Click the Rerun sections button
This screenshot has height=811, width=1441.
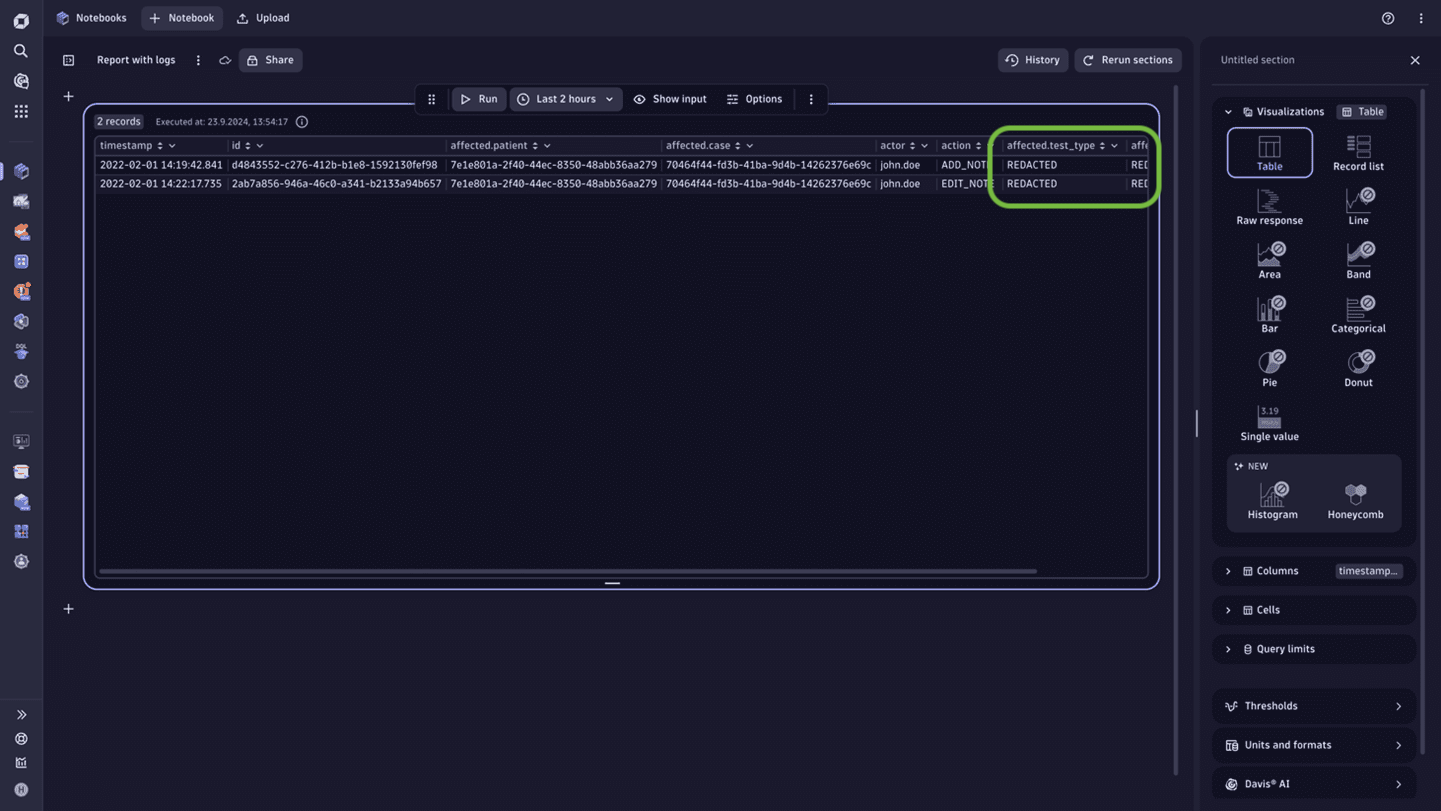click(1128, 60)
